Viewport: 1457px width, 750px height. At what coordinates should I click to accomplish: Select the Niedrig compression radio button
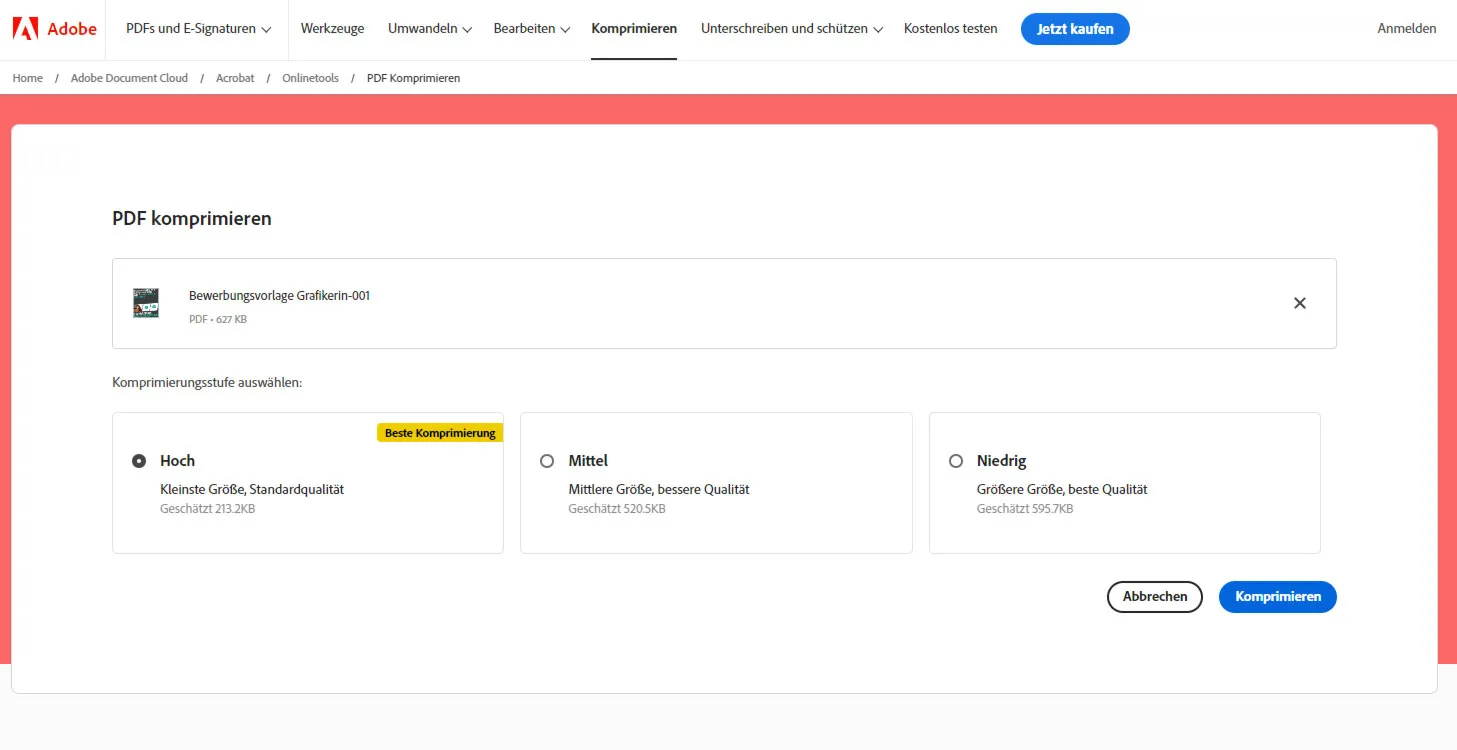(x=956, y=461)
